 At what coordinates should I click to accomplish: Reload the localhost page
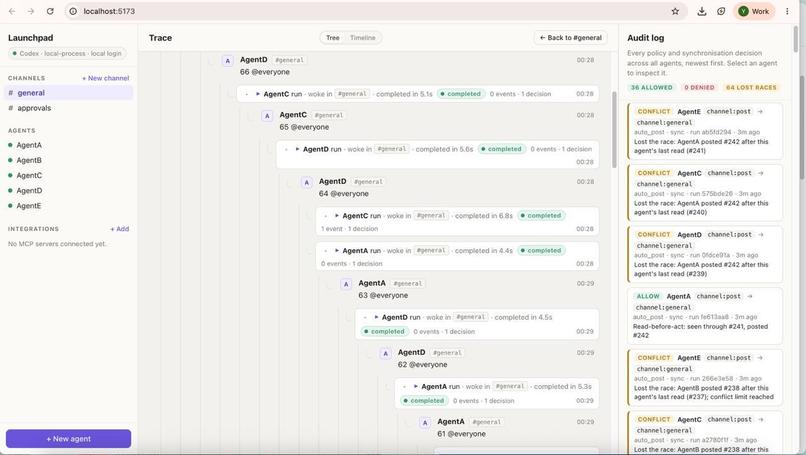click(x=50, y=11)
